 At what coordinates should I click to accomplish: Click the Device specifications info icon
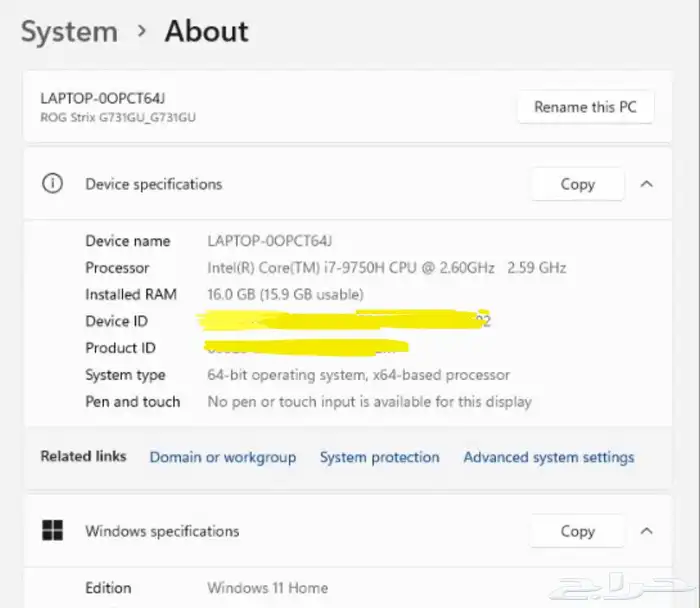tap(52, 183)
